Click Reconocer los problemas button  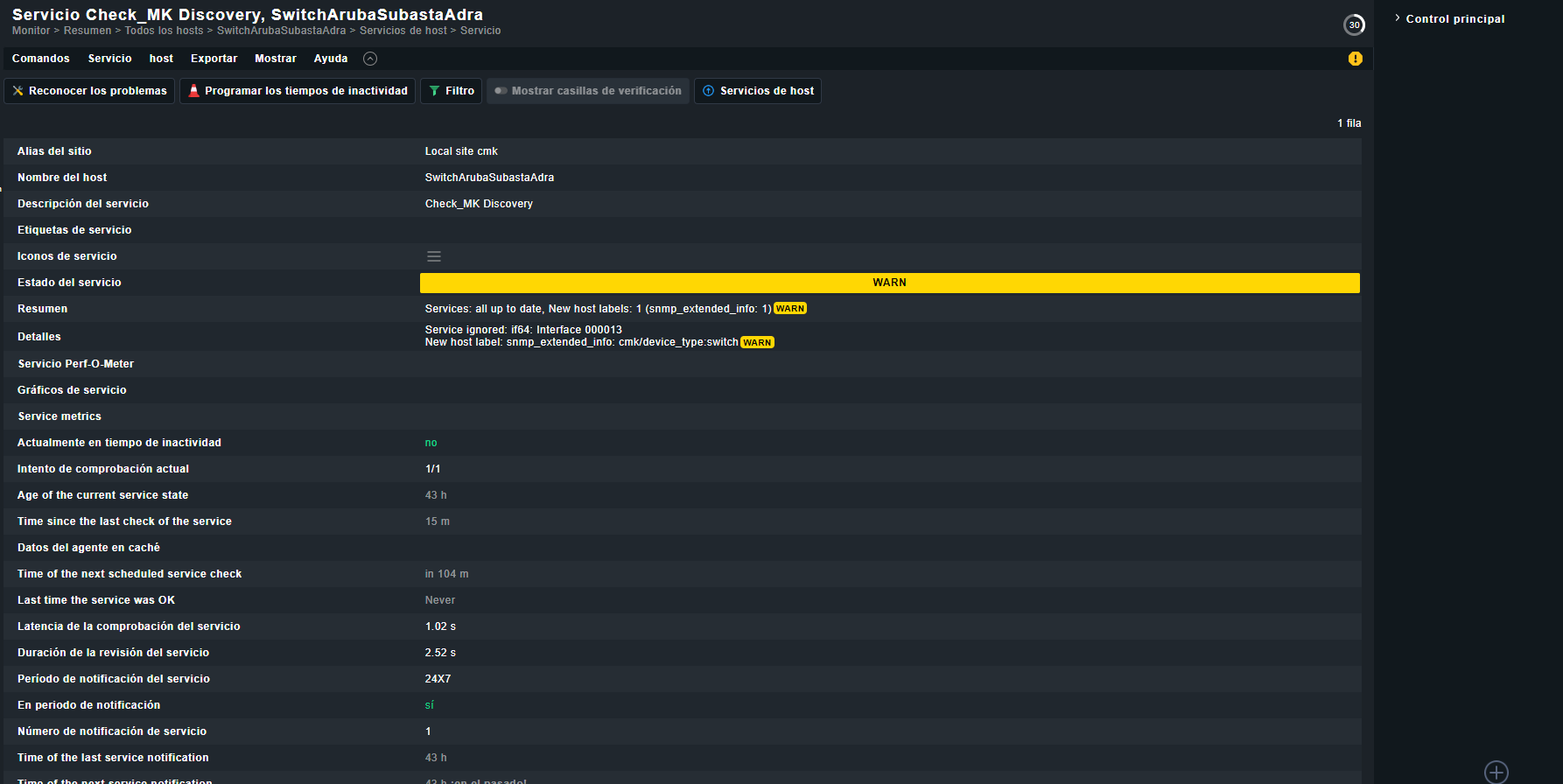(x=89, y=91)
